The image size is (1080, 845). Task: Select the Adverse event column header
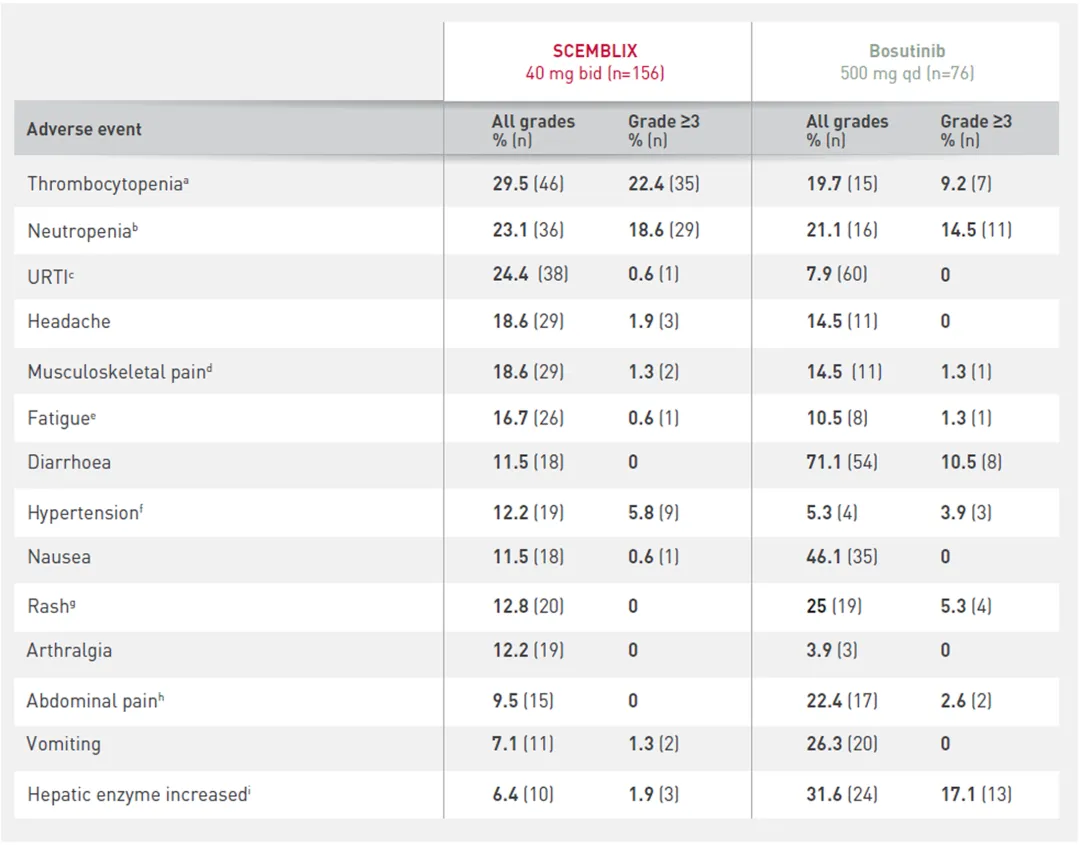[84, 129]
